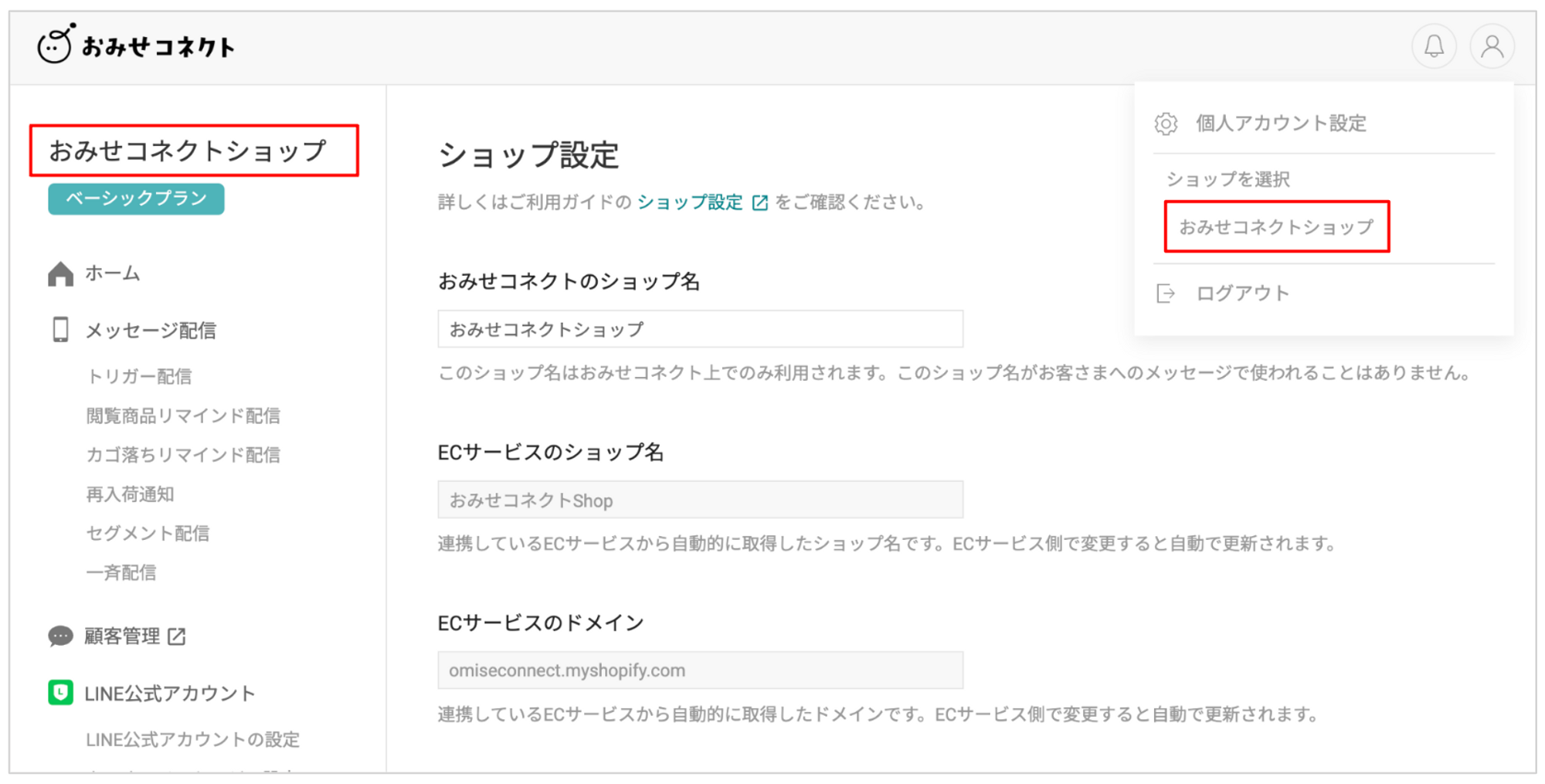
Task: Open セグメント配信 in the sidebar
Action: [148, 533]
